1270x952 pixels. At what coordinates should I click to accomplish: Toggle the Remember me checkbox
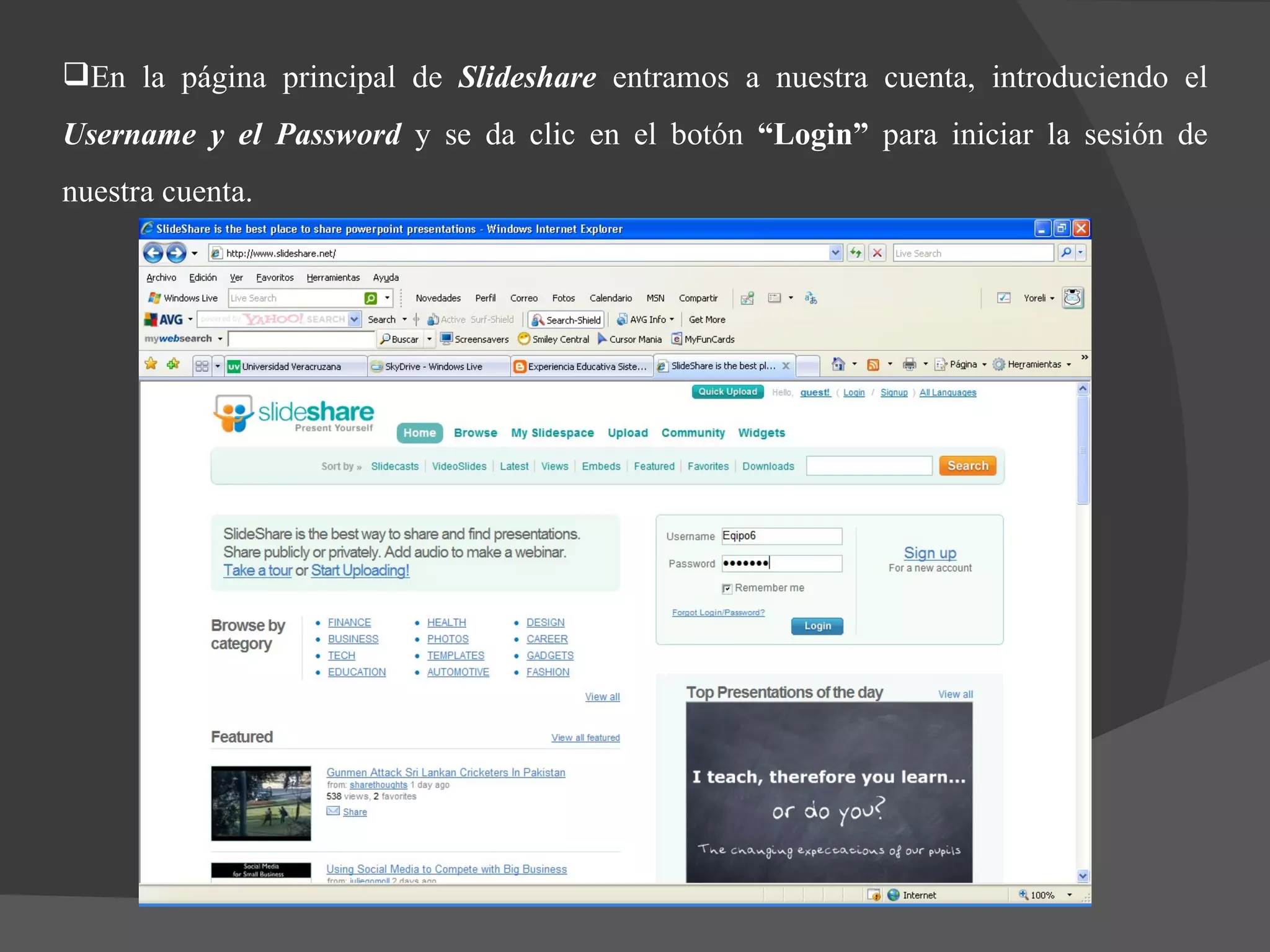727,588
